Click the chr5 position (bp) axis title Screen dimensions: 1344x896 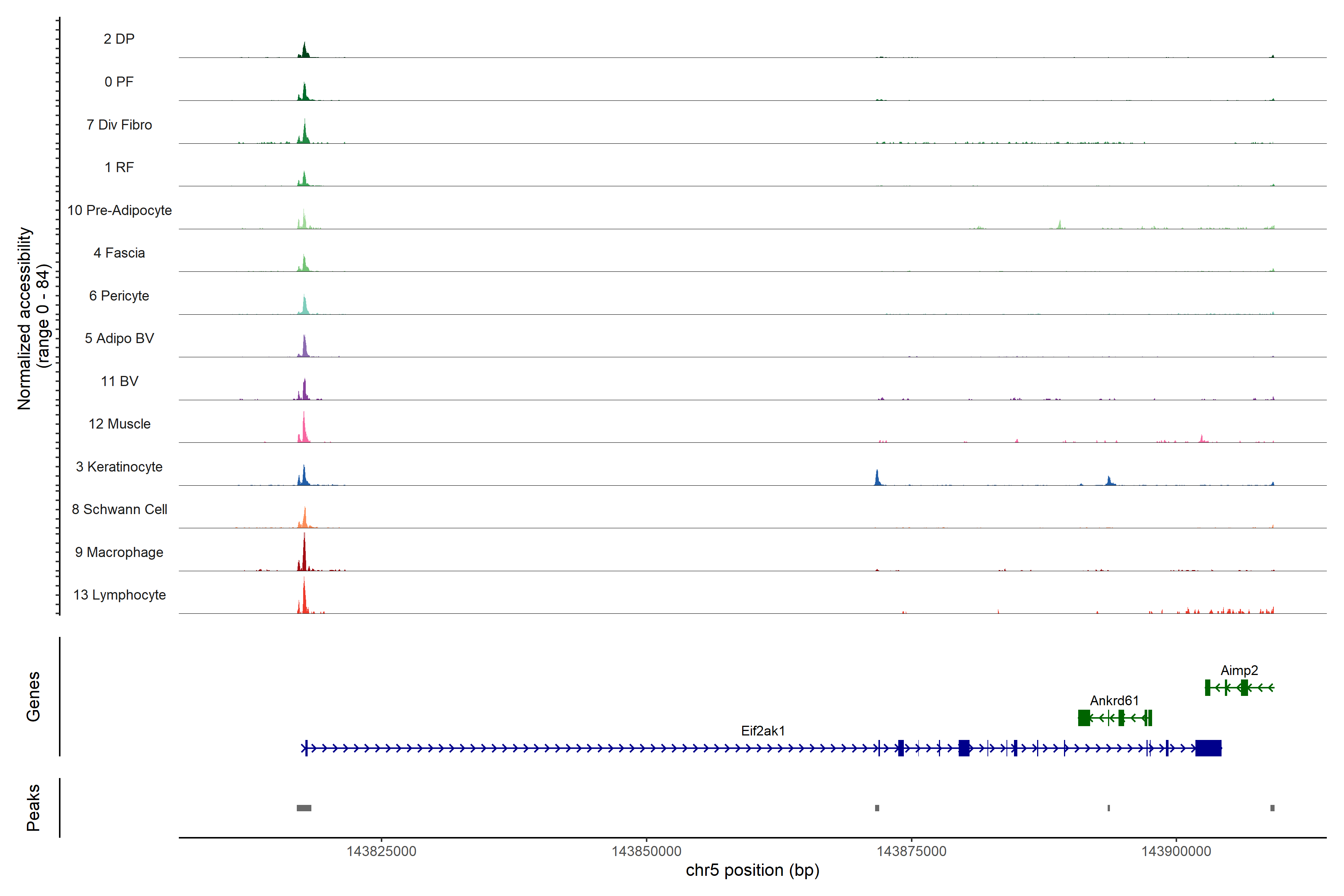point(752,870)
